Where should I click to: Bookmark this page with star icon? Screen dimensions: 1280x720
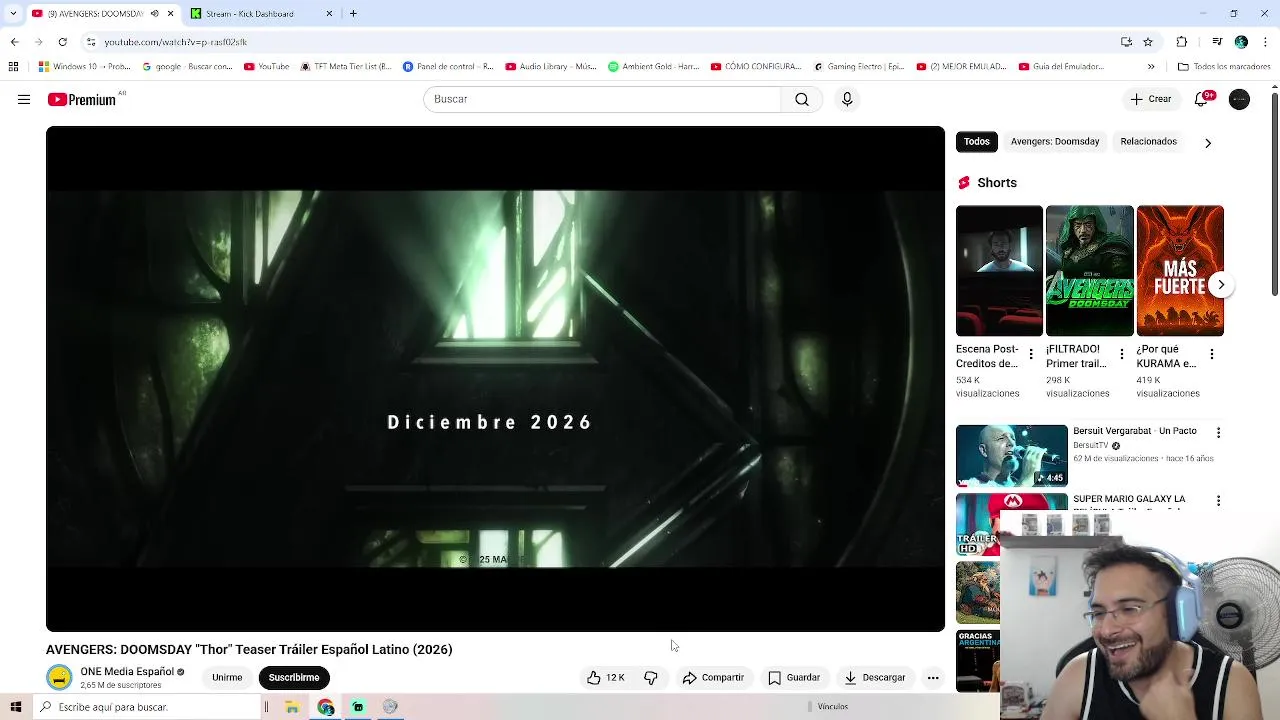(1148, 42)
